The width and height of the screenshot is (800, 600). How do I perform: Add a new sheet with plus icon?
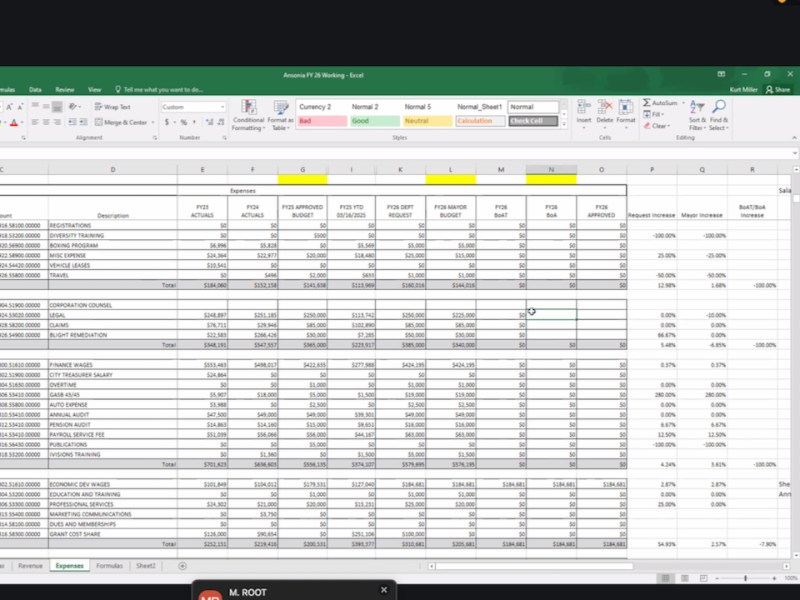(182, 565)
